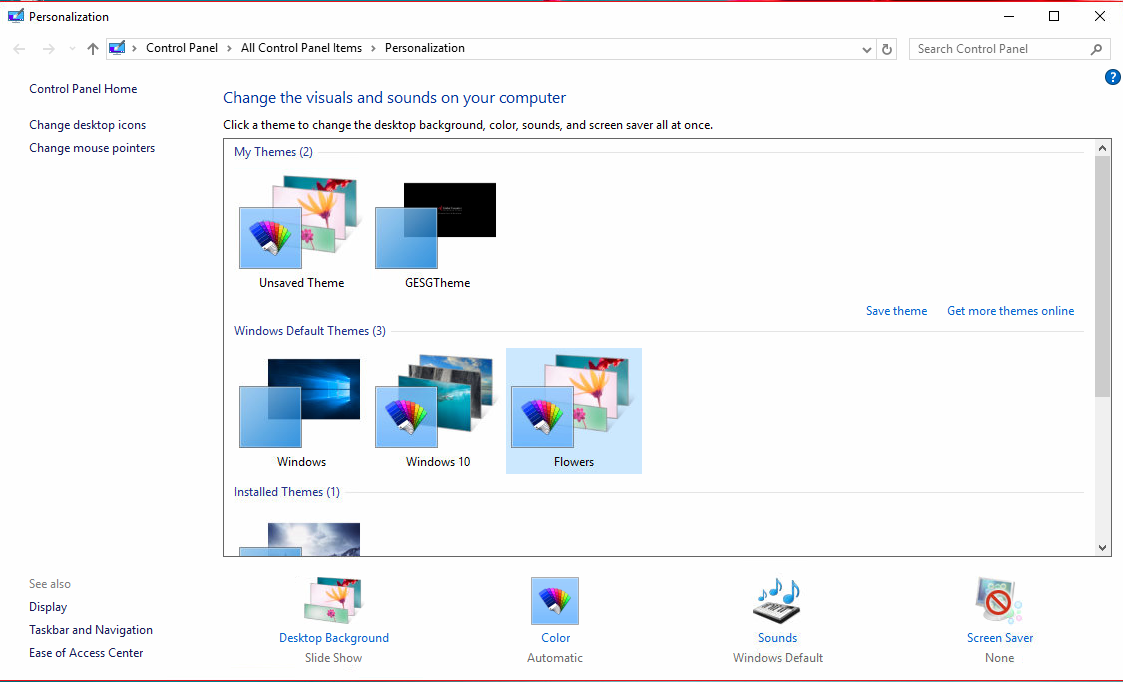Viewport: 1123px width, 682px height.
Task: Click the 'Change the visuals and sounds' heading
Action: coord(395,97)
